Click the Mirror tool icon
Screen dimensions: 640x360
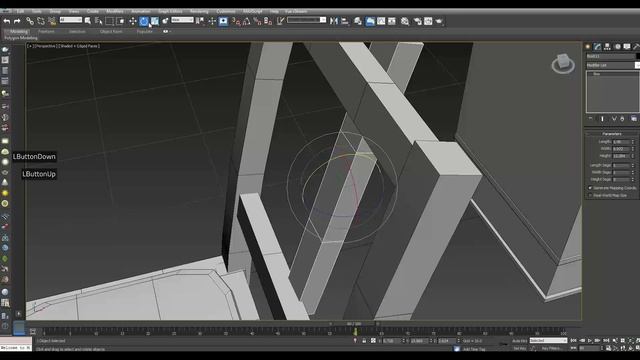coord(334,21)
